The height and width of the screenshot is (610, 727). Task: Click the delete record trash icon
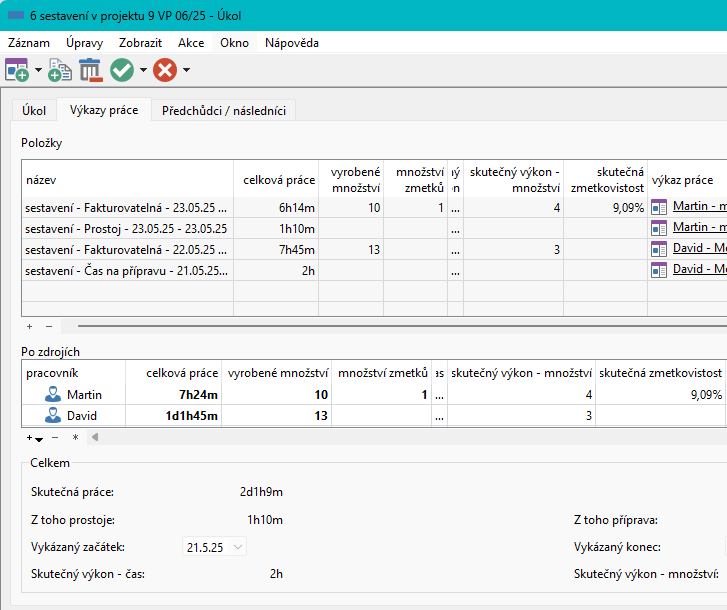click(x=90, y=70)
